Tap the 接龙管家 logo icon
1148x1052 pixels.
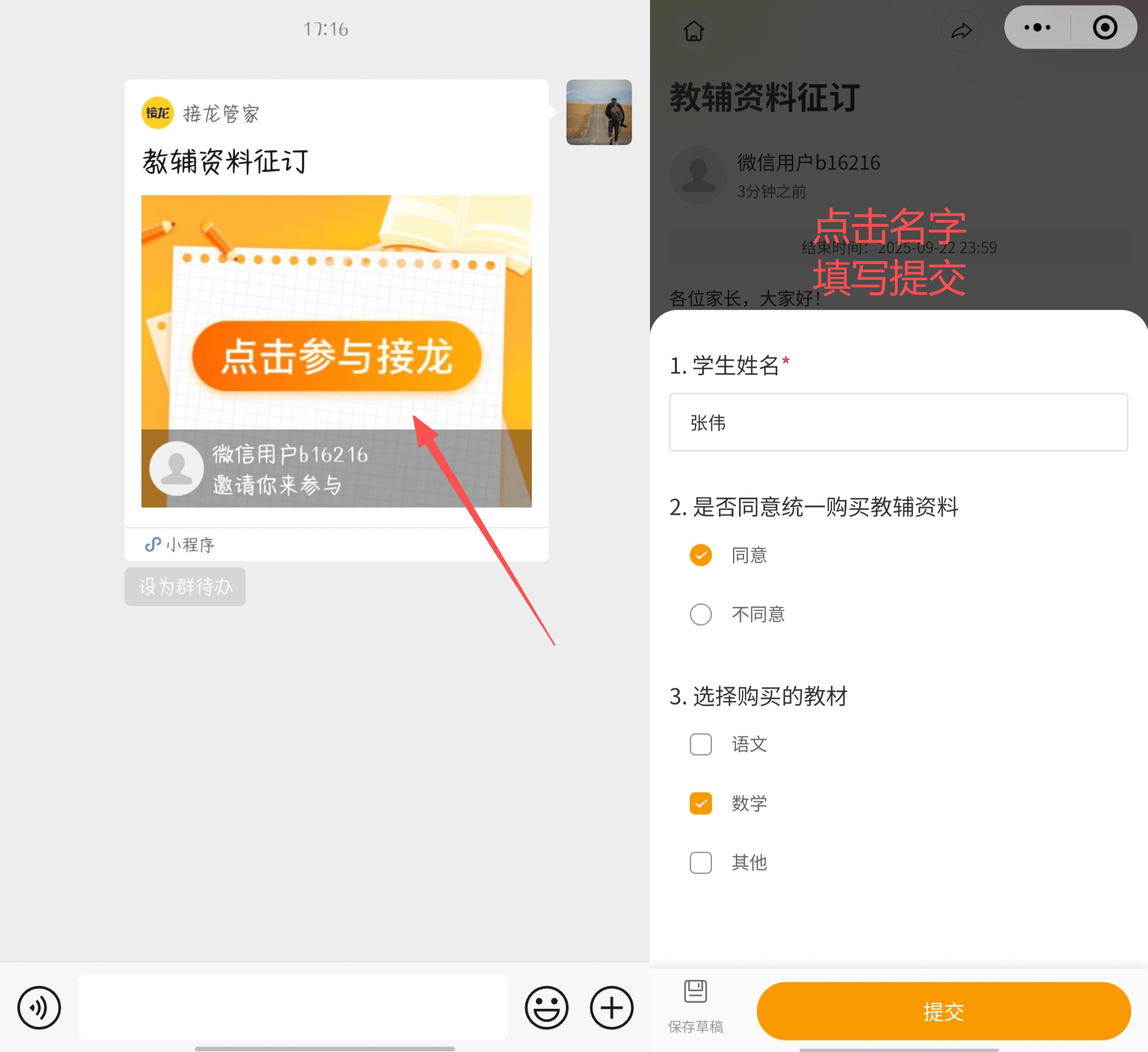(157, 113)
